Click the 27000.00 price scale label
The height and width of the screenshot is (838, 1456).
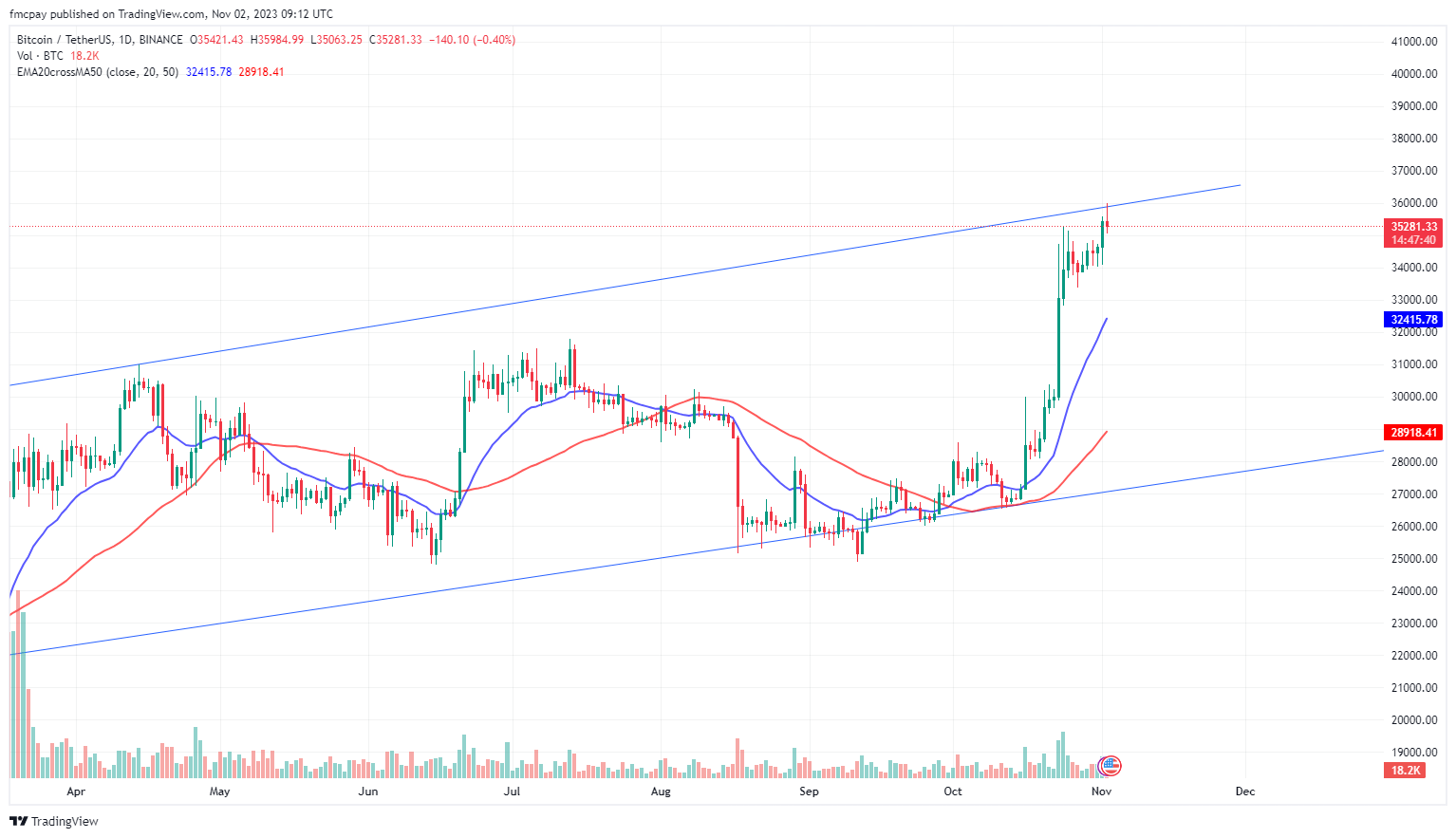1414,494
